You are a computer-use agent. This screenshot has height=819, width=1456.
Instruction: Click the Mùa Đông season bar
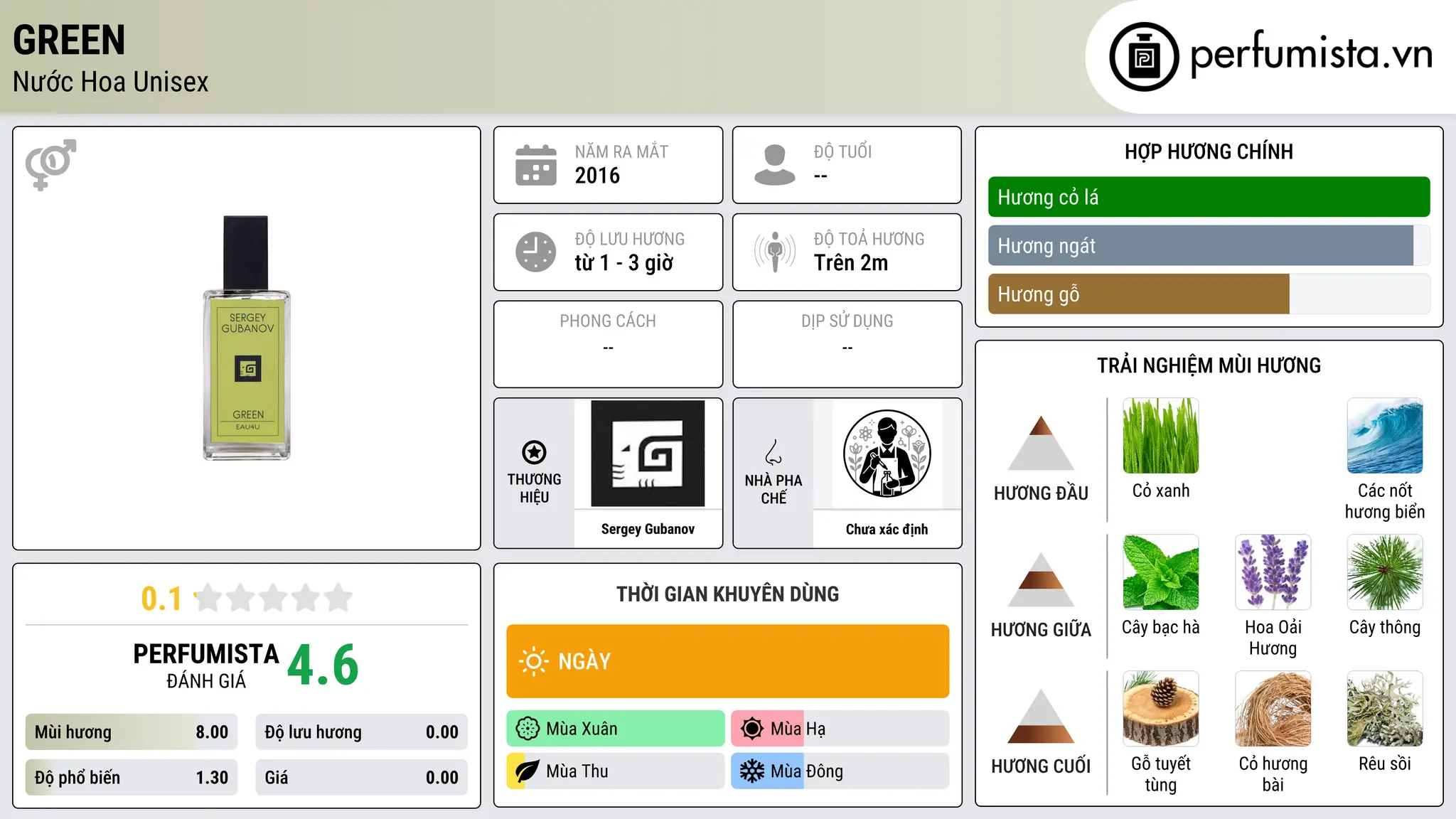click(840, 771)
